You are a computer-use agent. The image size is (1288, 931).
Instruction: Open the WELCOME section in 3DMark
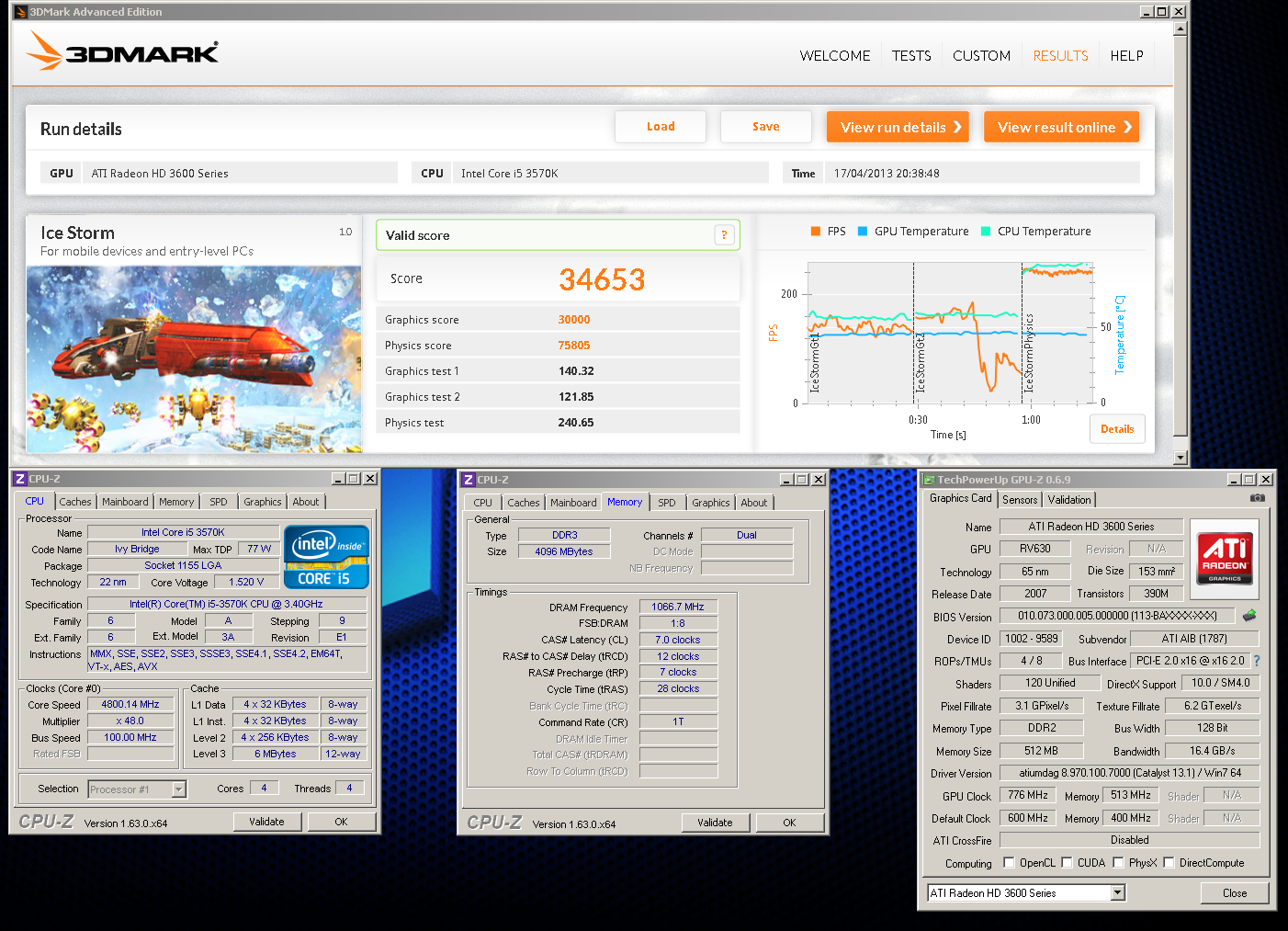coord(835,56)
